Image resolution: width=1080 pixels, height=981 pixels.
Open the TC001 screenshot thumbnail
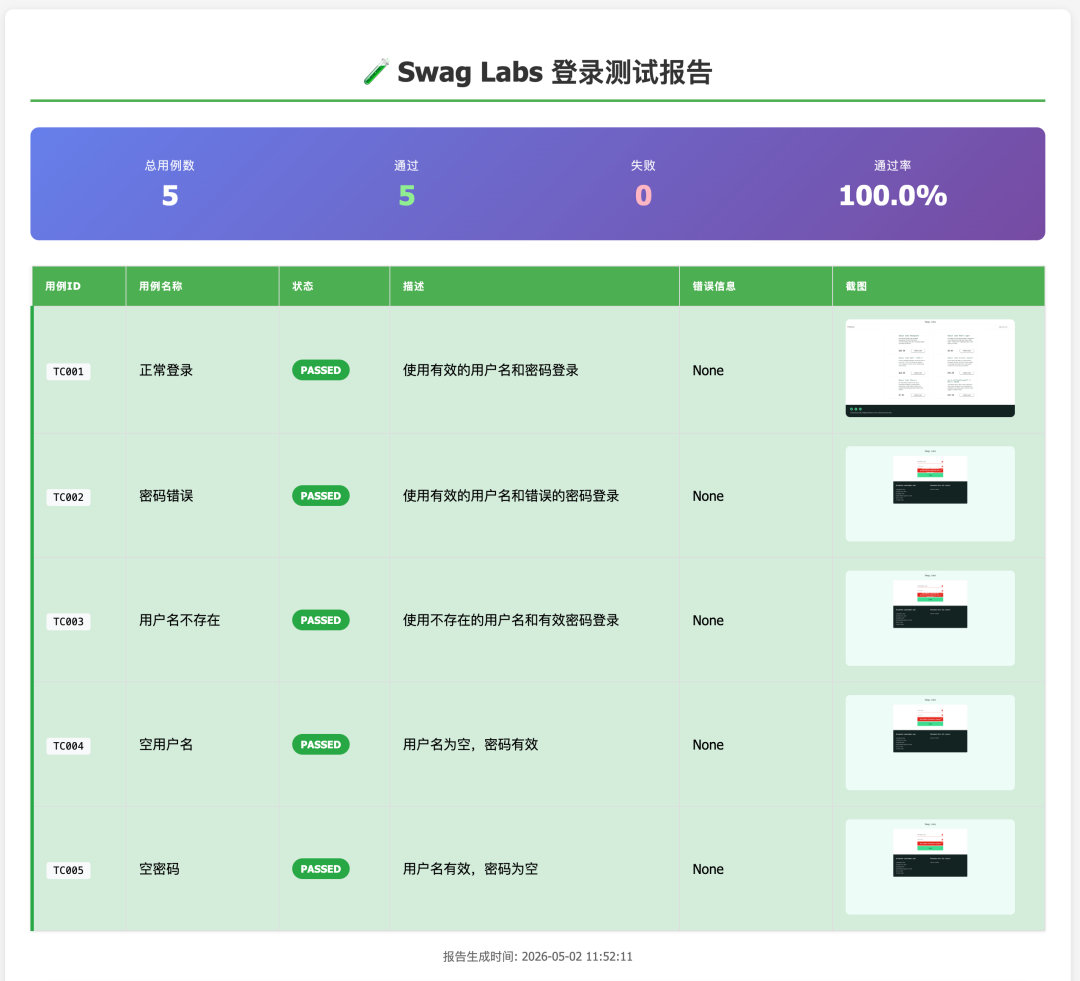pyautogui.click(x=930, y=368)
